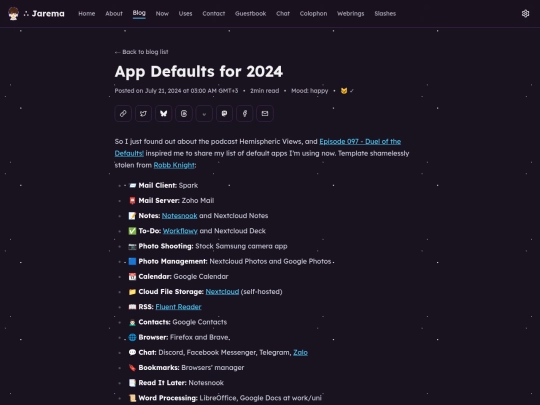
Task: Click the Word Processing list row
Action: pos(225,398)
